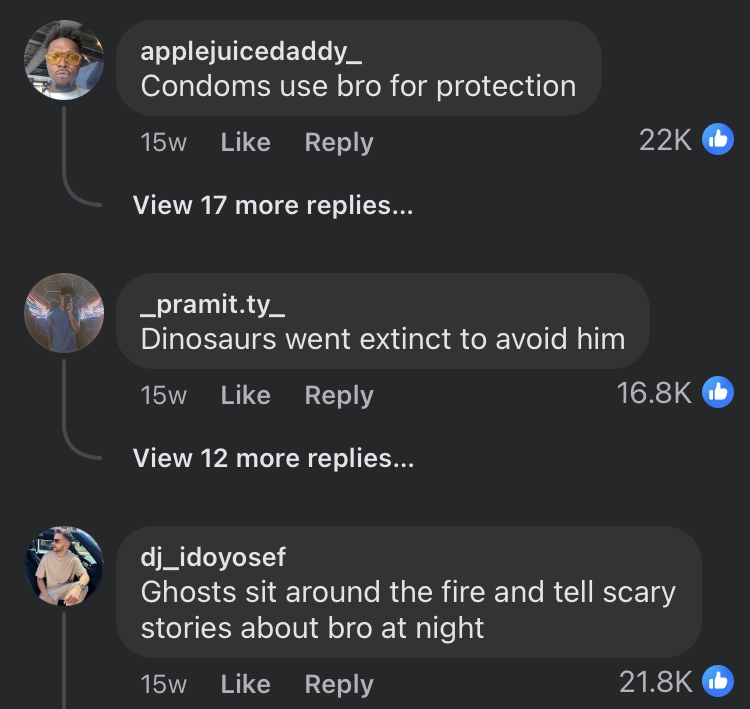View the 22K reactions count

665,141
